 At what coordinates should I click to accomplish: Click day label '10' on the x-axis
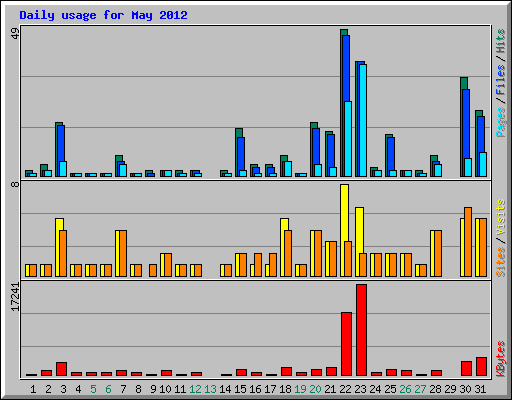[x=165, y=389]
